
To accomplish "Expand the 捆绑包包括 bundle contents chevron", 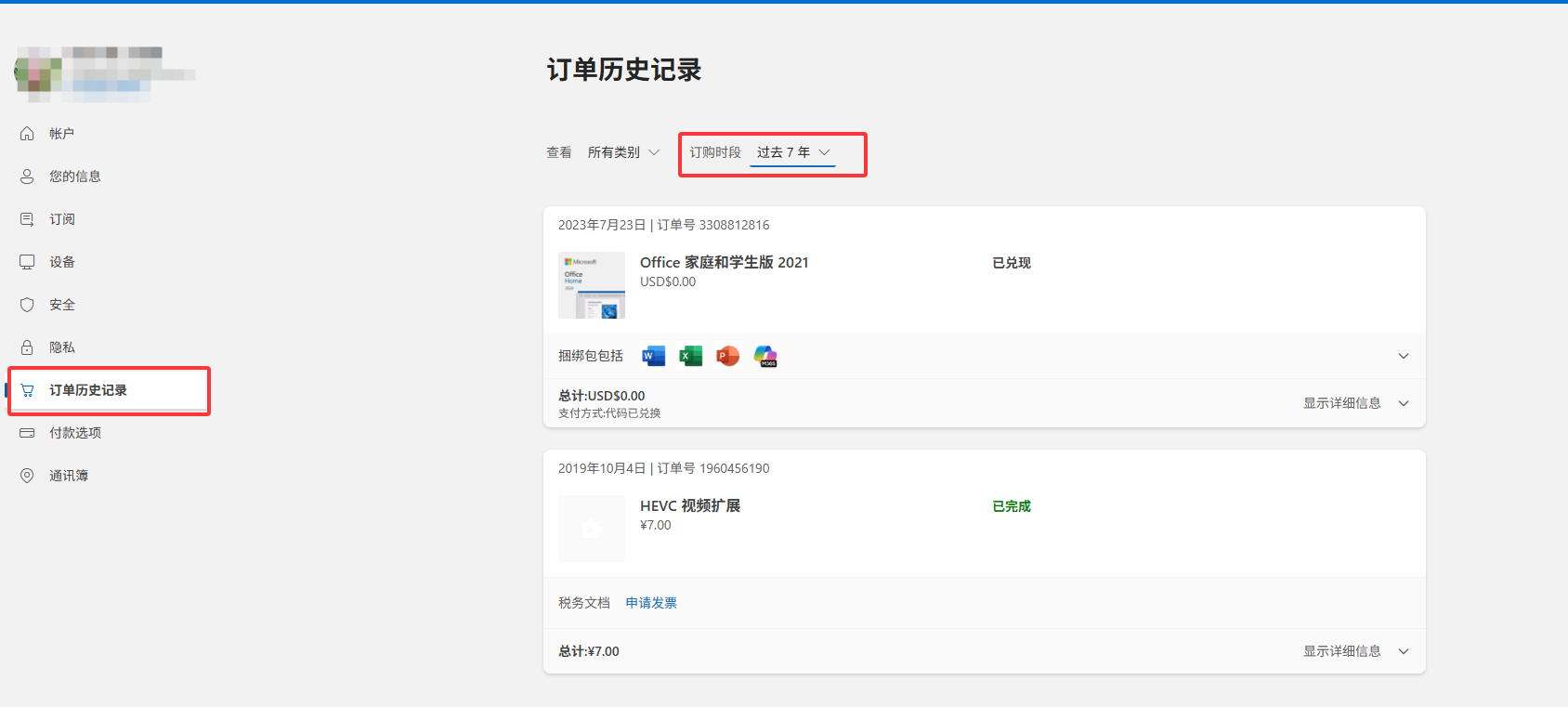I will coord(1404,356).
